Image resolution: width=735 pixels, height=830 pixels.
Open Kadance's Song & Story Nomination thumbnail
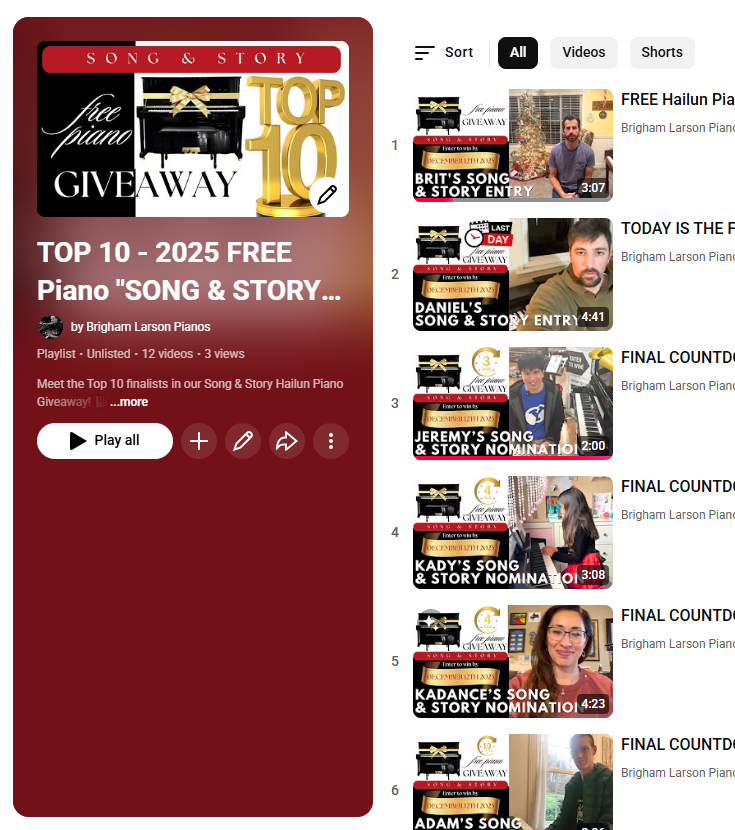513,661
